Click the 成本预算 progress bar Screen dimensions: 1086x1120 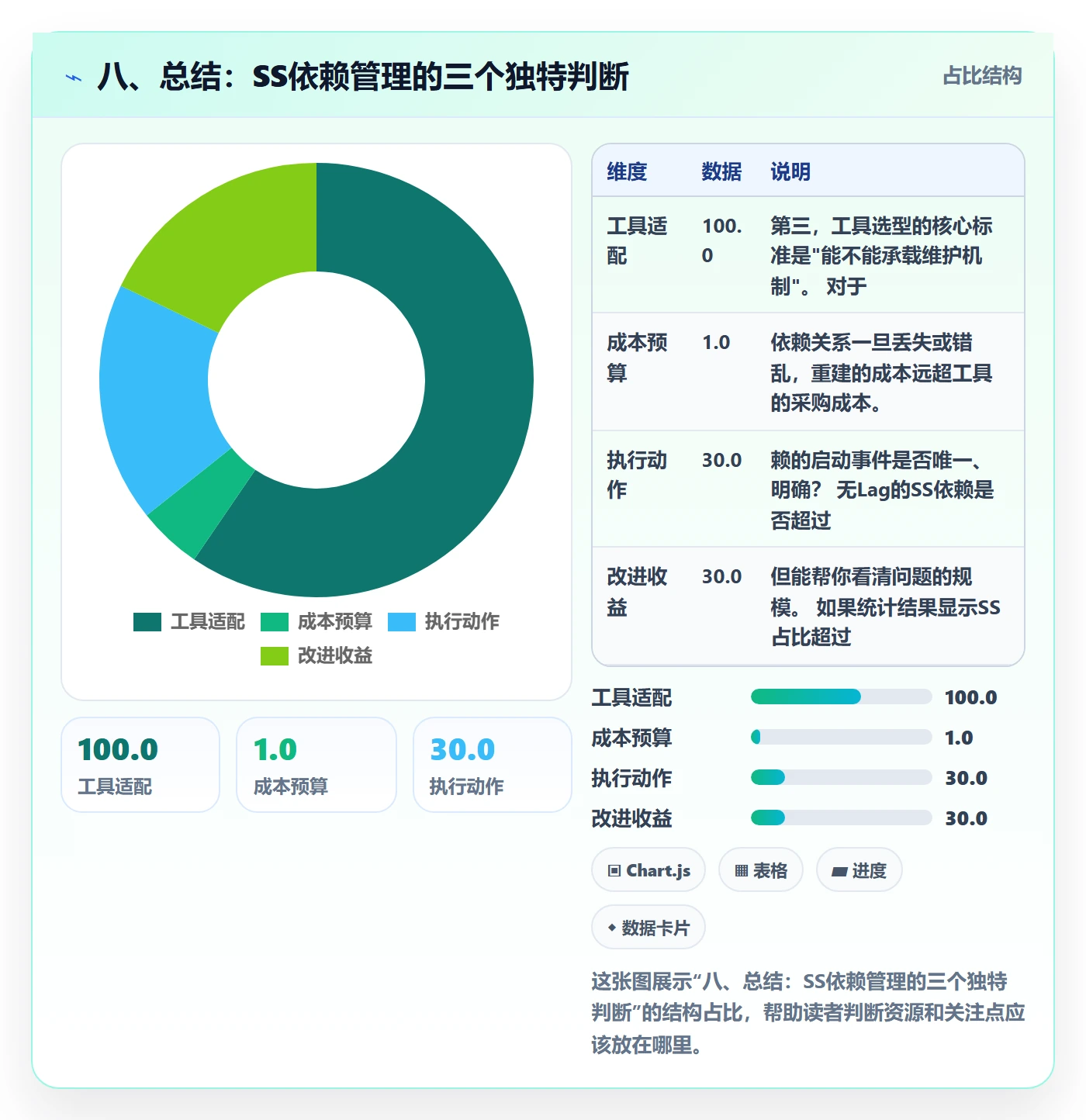tap(842, 737)
